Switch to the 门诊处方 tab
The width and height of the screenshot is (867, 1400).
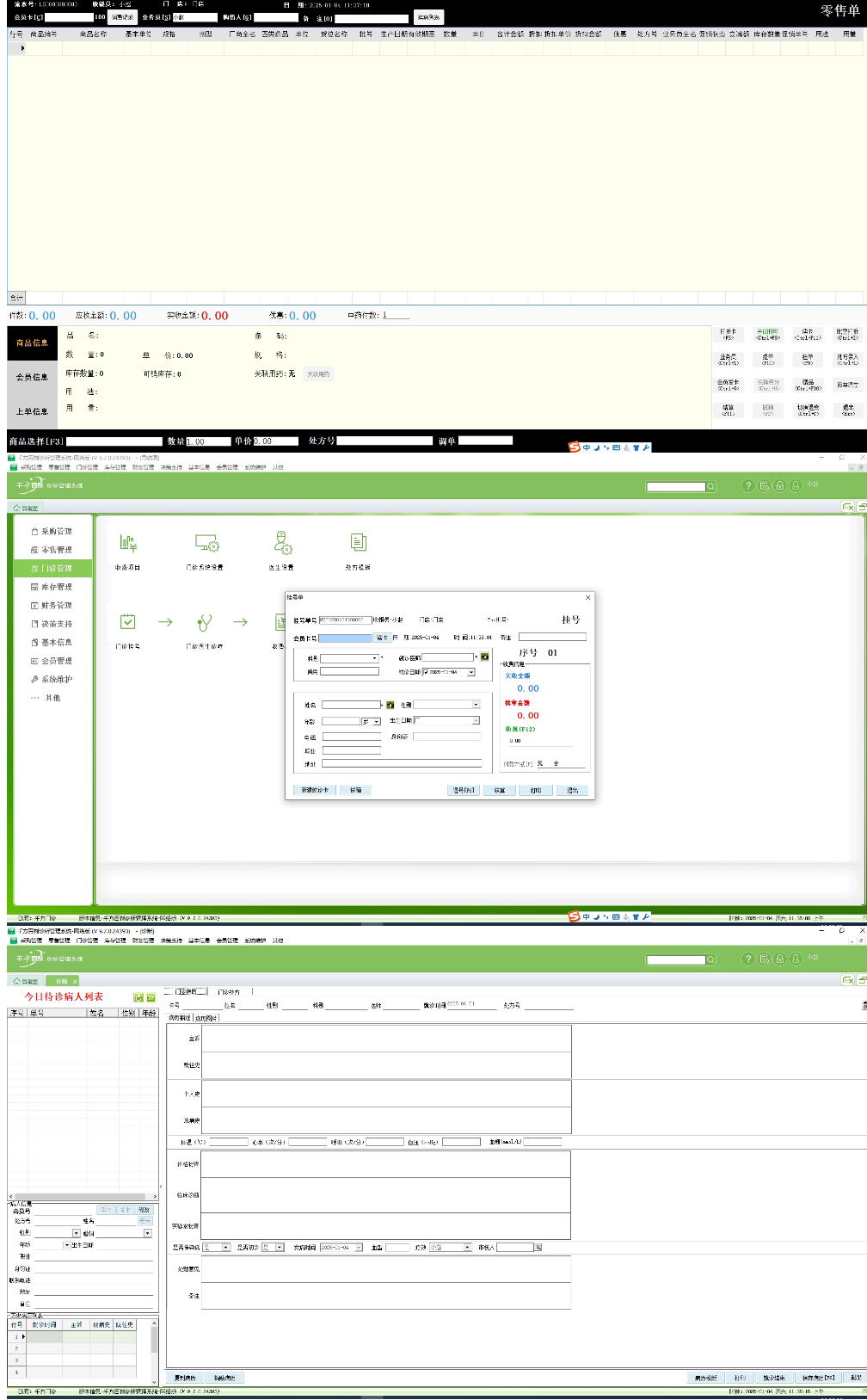point(228,992)
